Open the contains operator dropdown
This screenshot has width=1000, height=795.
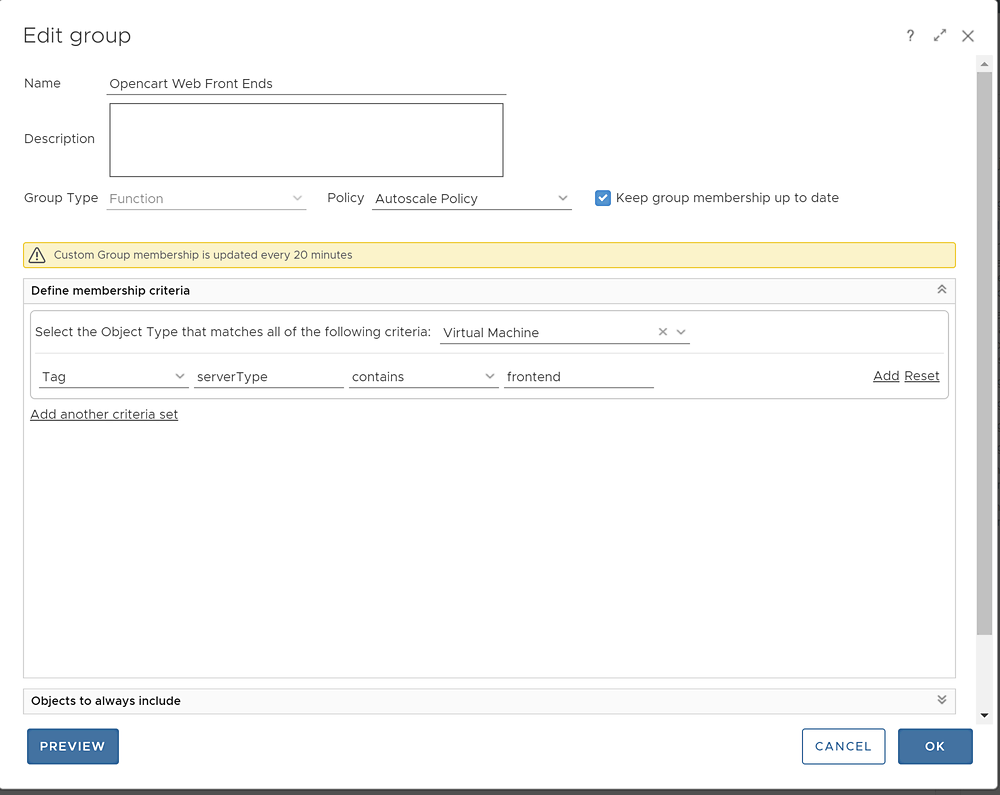tap(423, 377)
